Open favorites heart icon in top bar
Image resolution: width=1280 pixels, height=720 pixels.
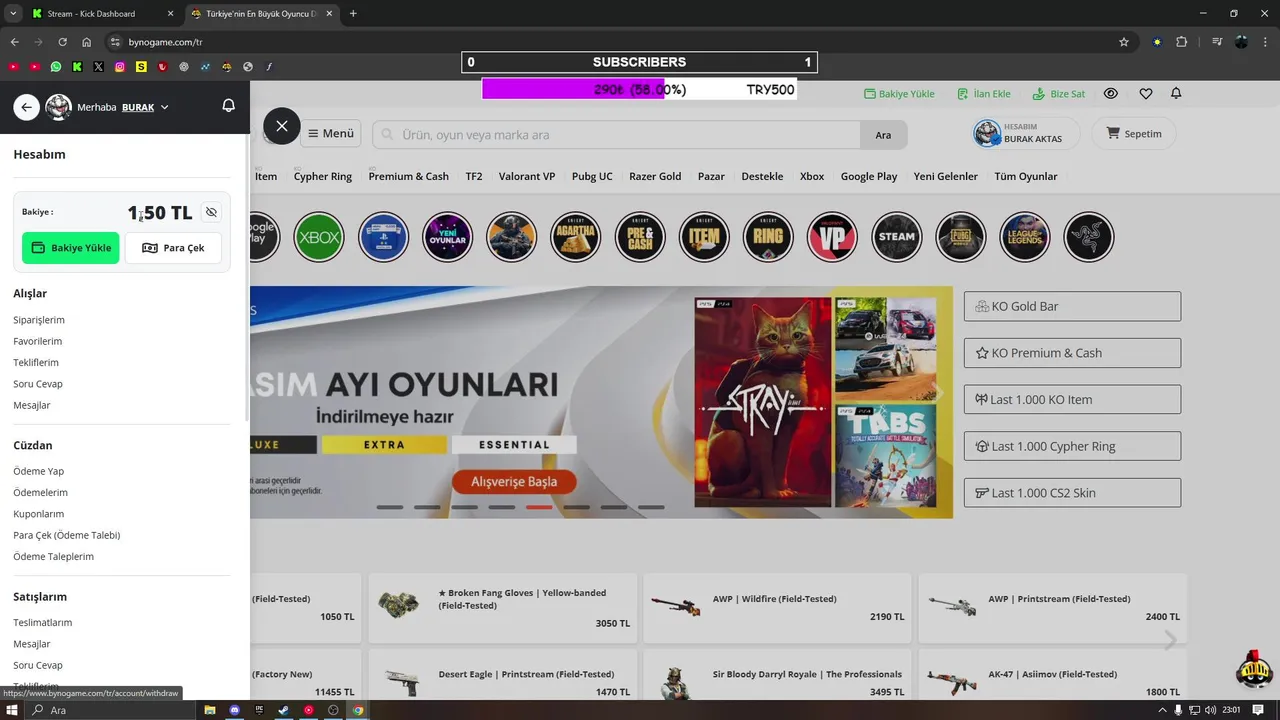(1146, 93)
